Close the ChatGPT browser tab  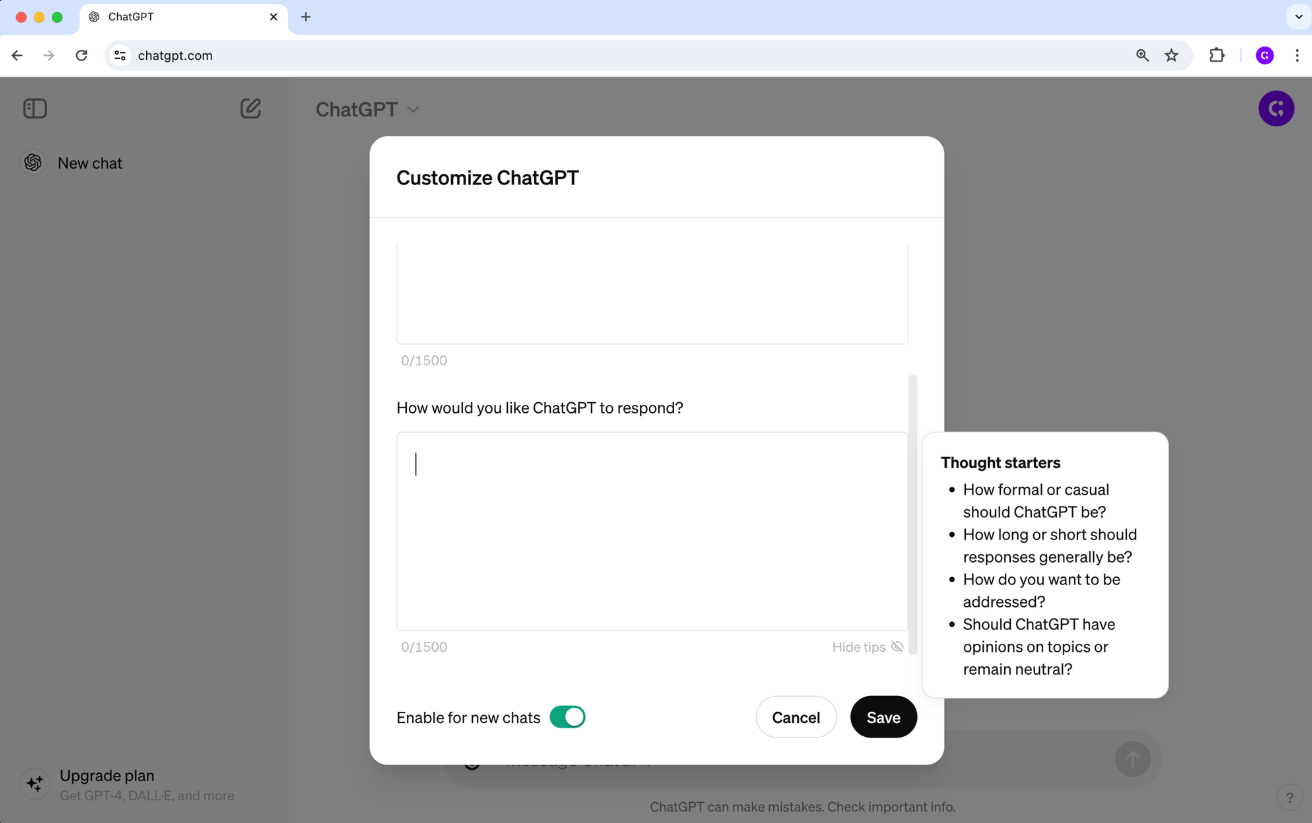274,17
